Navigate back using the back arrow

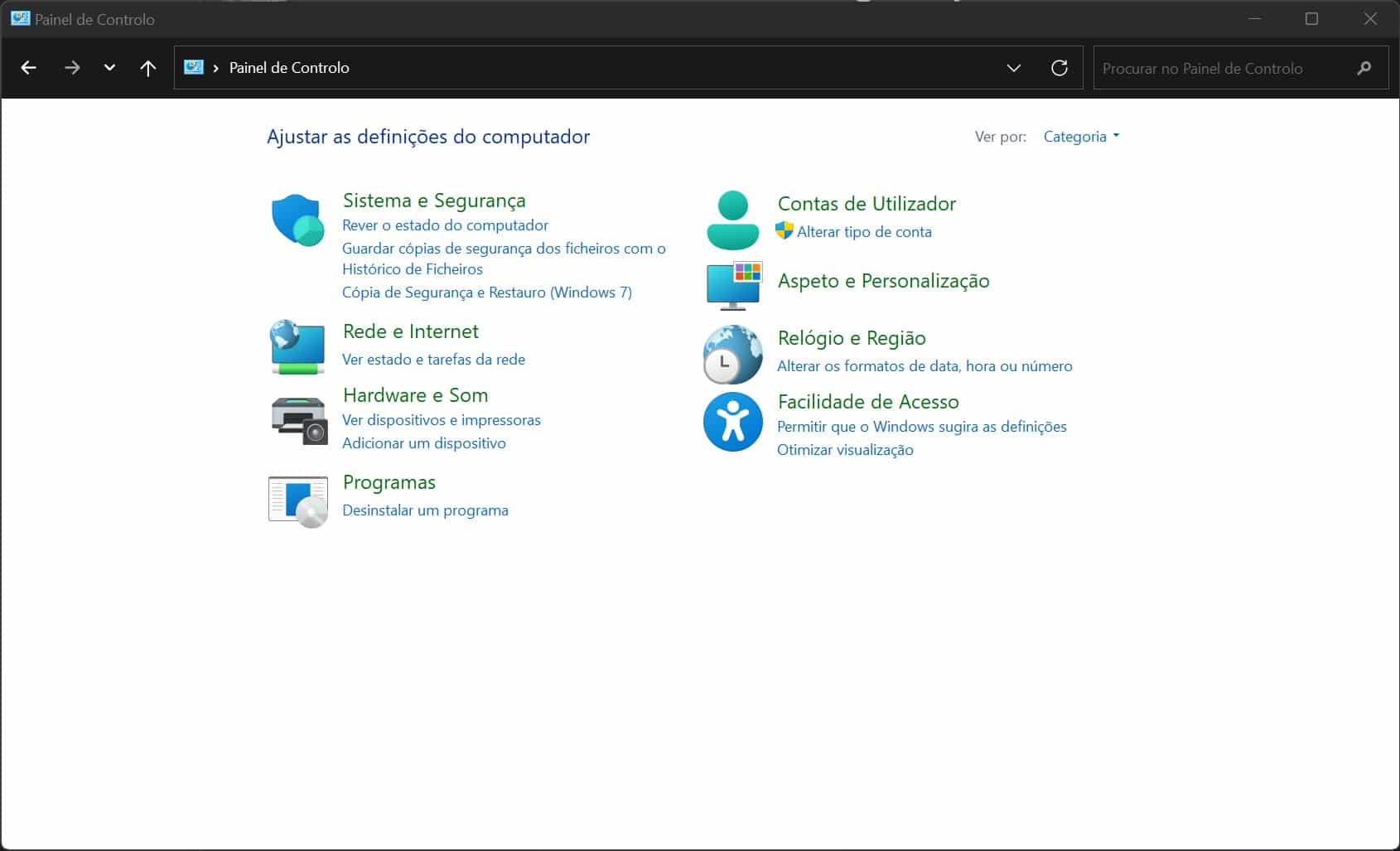pos(29,68)
